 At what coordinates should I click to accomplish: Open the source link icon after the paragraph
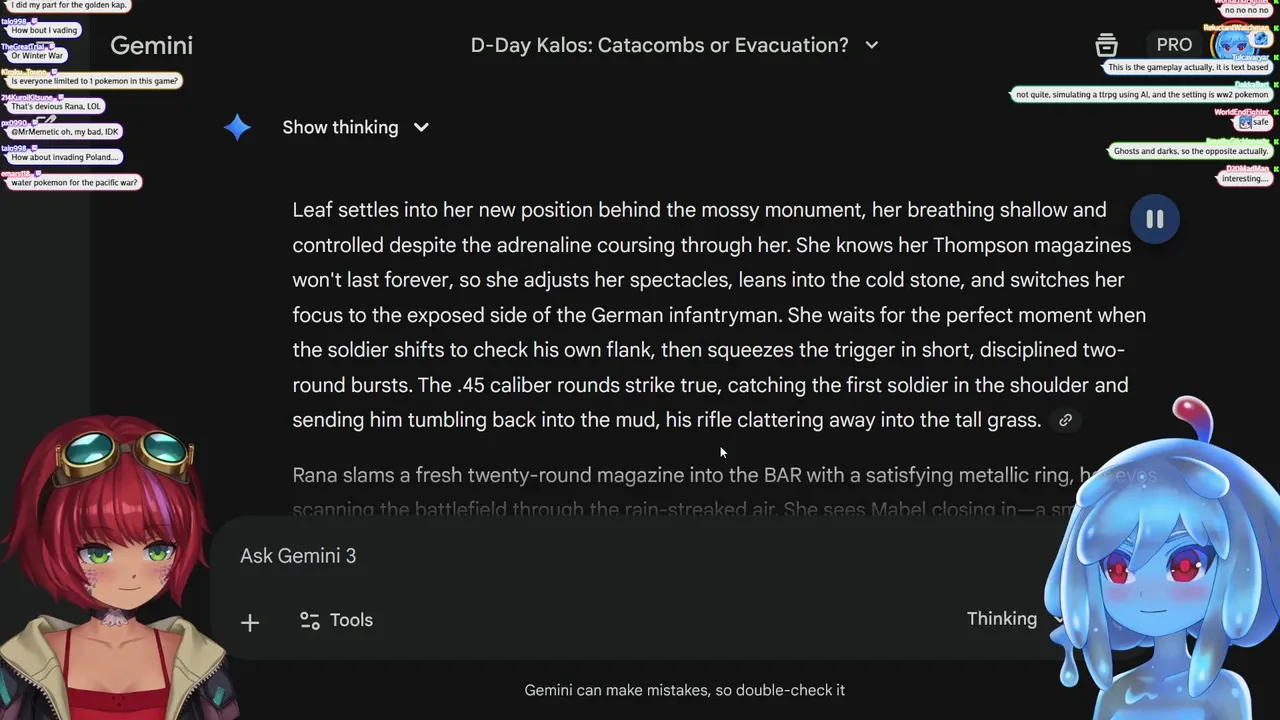(x=1065, y=421)
